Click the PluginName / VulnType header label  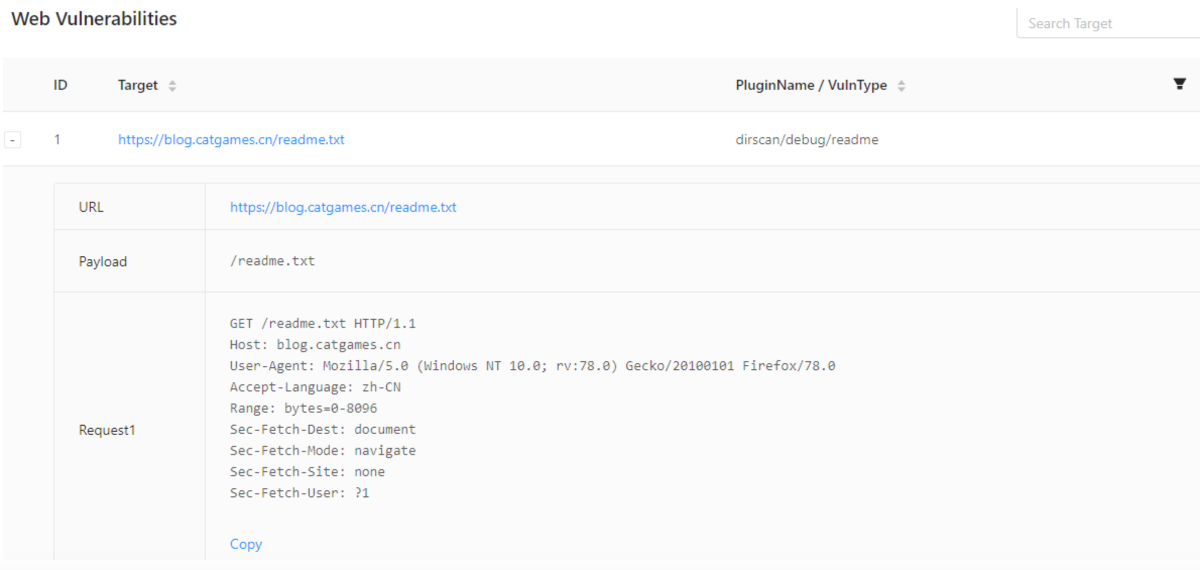point(811,86)
